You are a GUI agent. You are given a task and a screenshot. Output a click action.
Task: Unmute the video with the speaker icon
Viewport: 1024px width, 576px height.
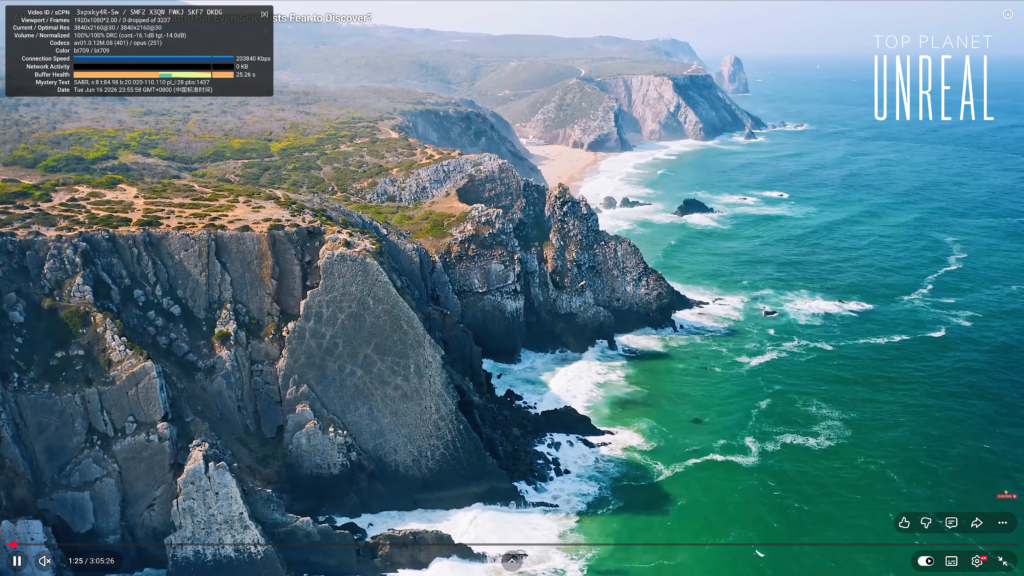pyautogui.click(x=44, y=561)
